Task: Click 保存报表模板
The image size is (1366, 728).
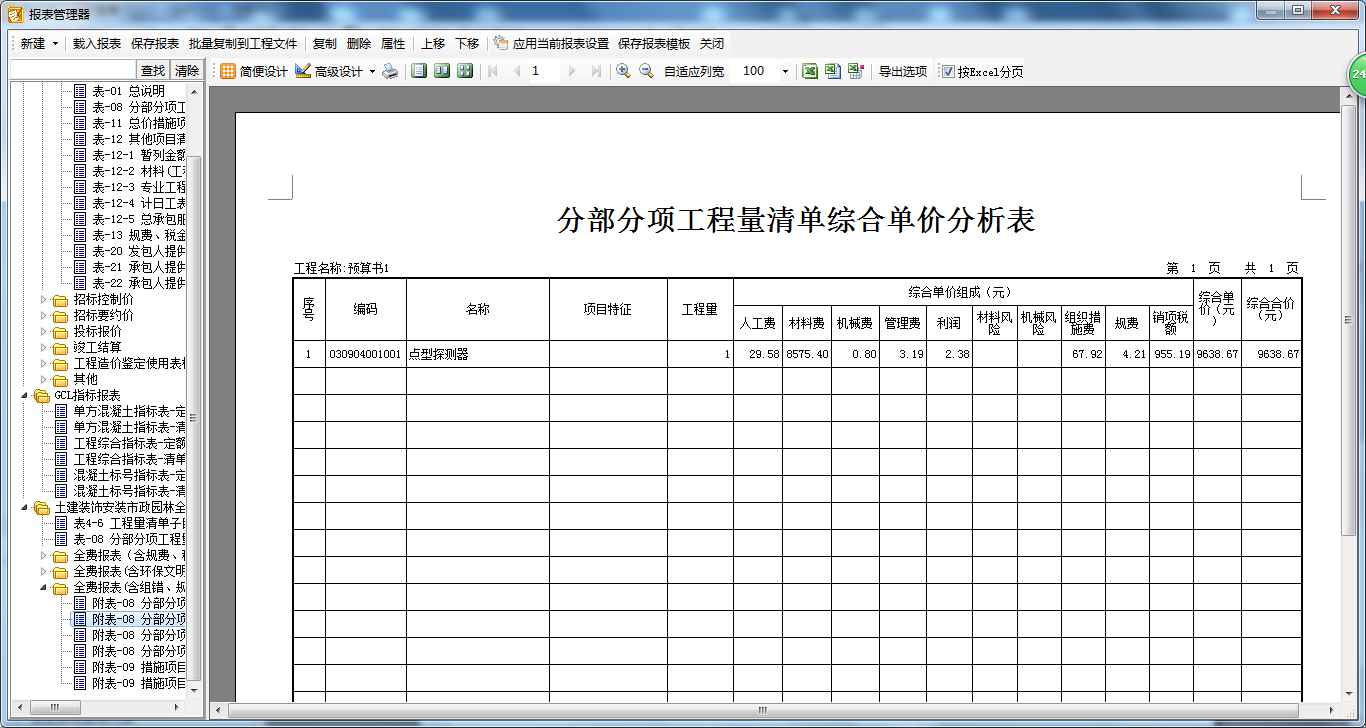Action: (x=654, y=44)
